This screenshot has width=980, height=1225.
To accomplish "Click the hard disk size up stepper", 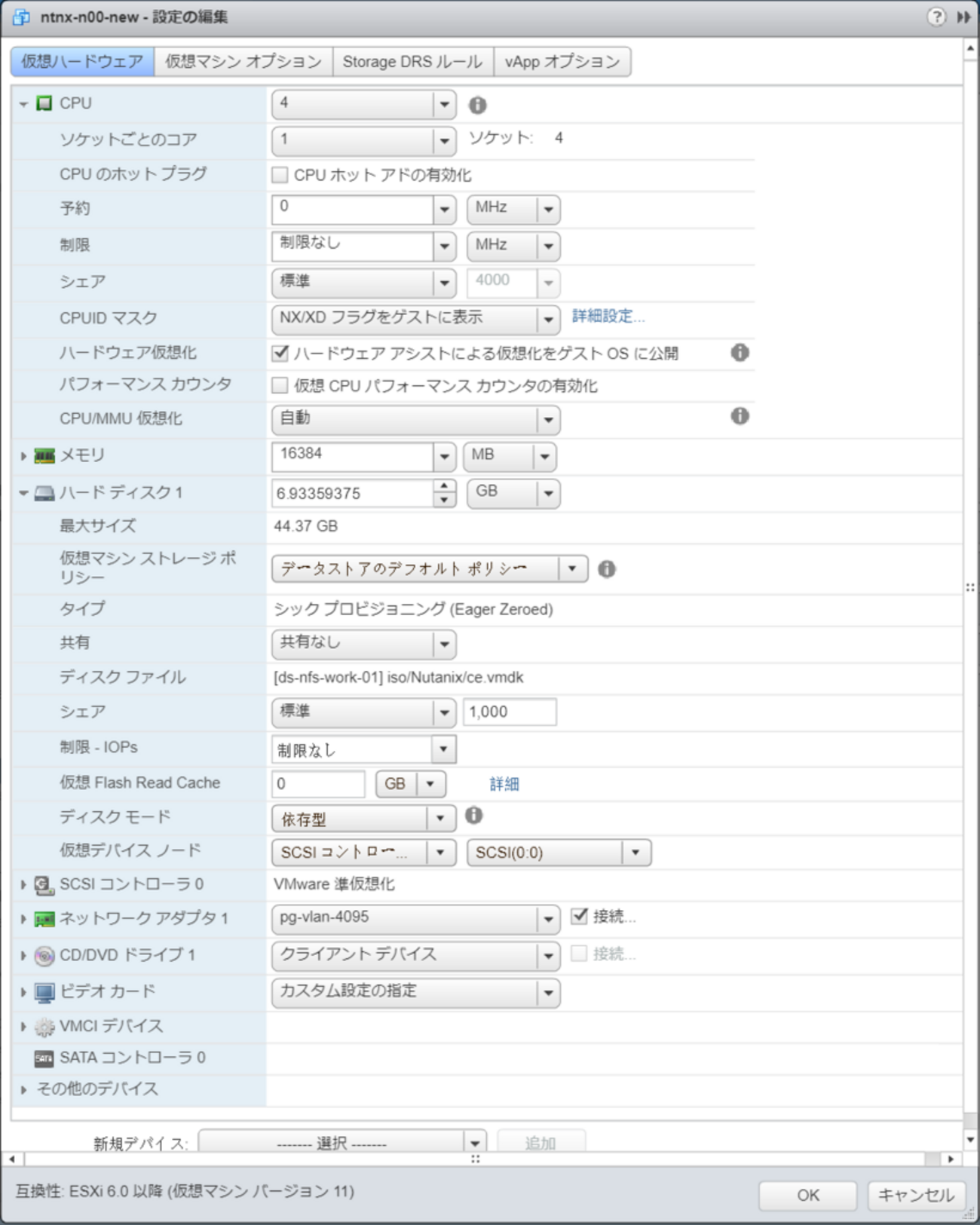I will [x=445, y=486].
